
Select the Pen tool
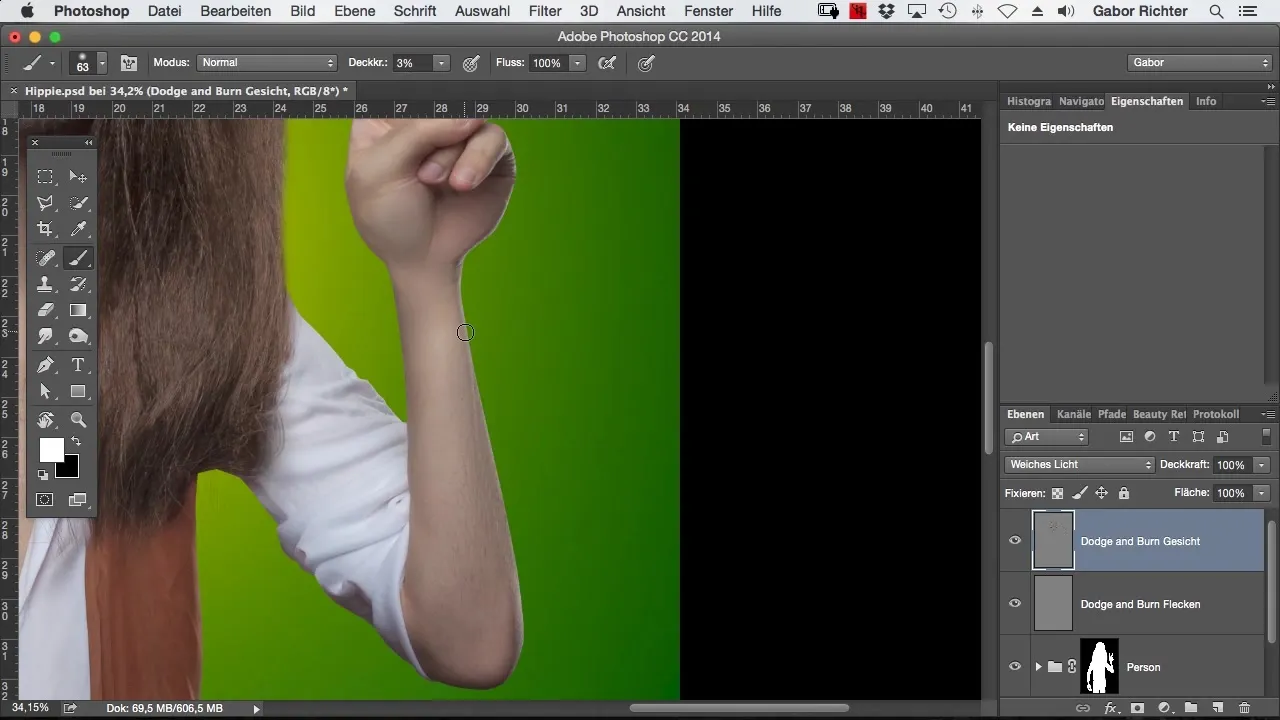pyautogui.click(x=46, y=365)
